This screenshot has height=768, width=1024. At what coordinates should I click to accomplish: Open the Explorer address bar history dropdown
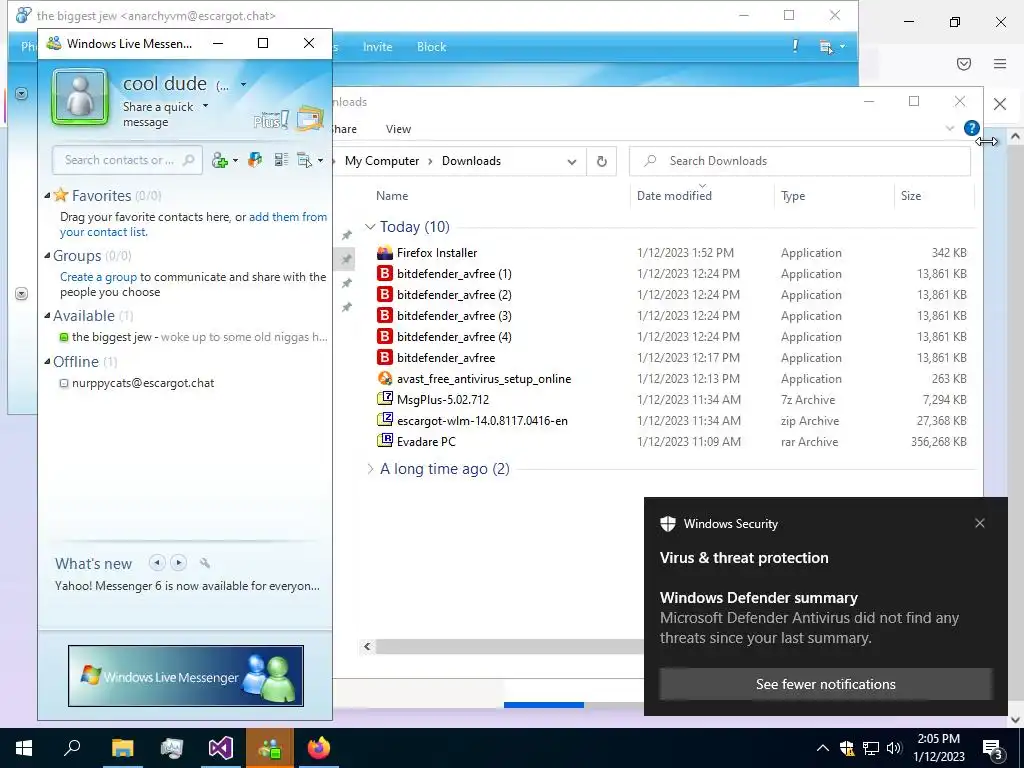pos(571,161)
